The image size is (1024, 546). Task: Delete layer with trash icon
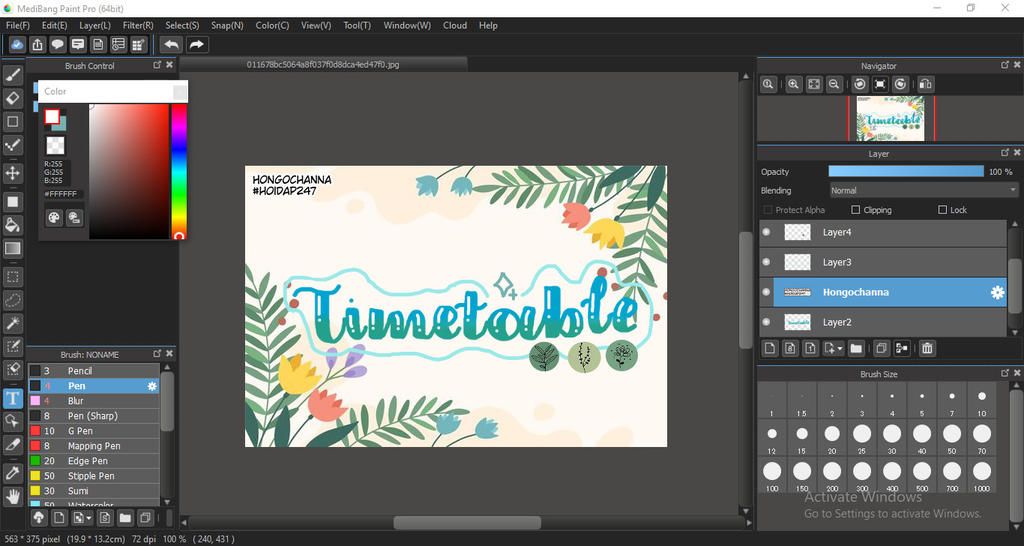[x=927, y=348]
